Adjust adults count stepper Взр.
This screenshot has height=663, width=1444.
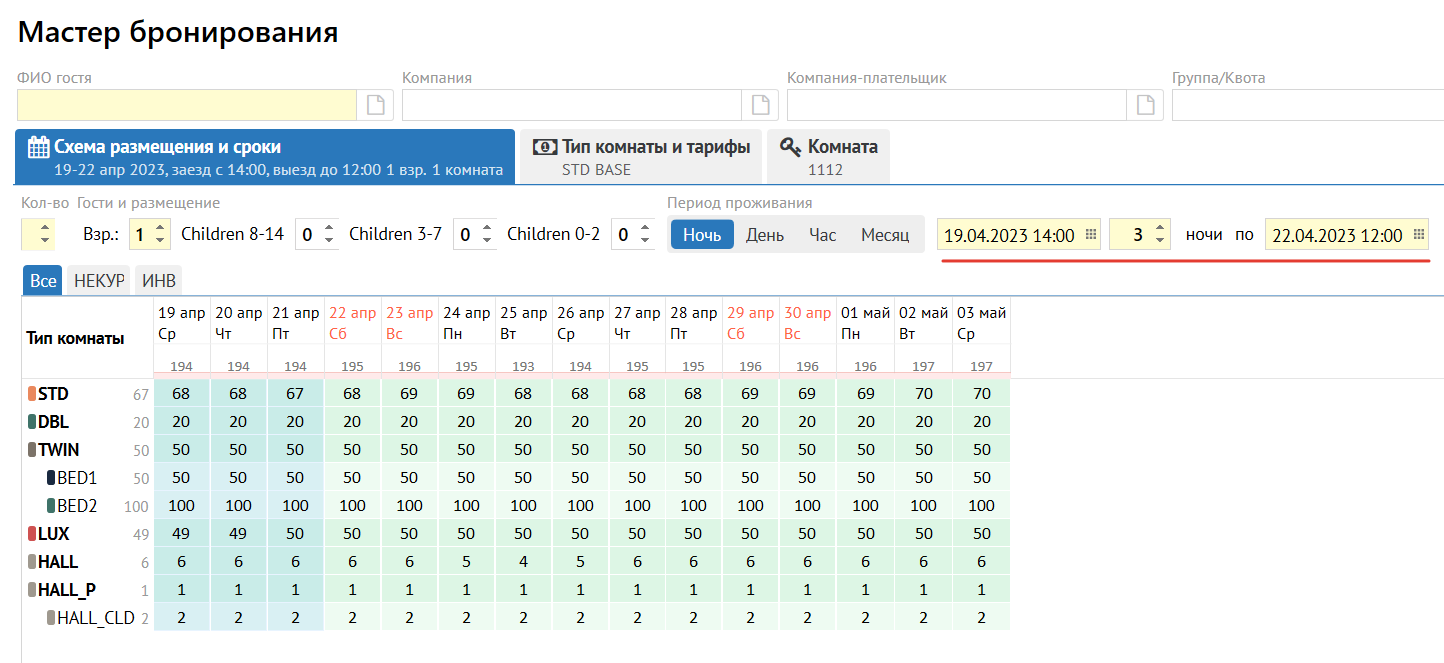[x=164, y=235]
